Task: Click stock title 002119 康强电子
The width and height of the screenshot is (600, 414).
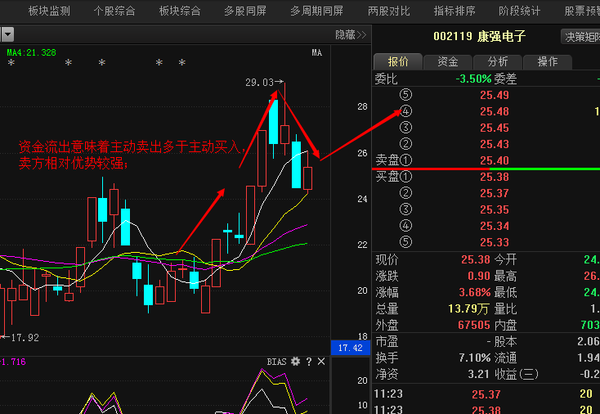Action: point(480,36)
